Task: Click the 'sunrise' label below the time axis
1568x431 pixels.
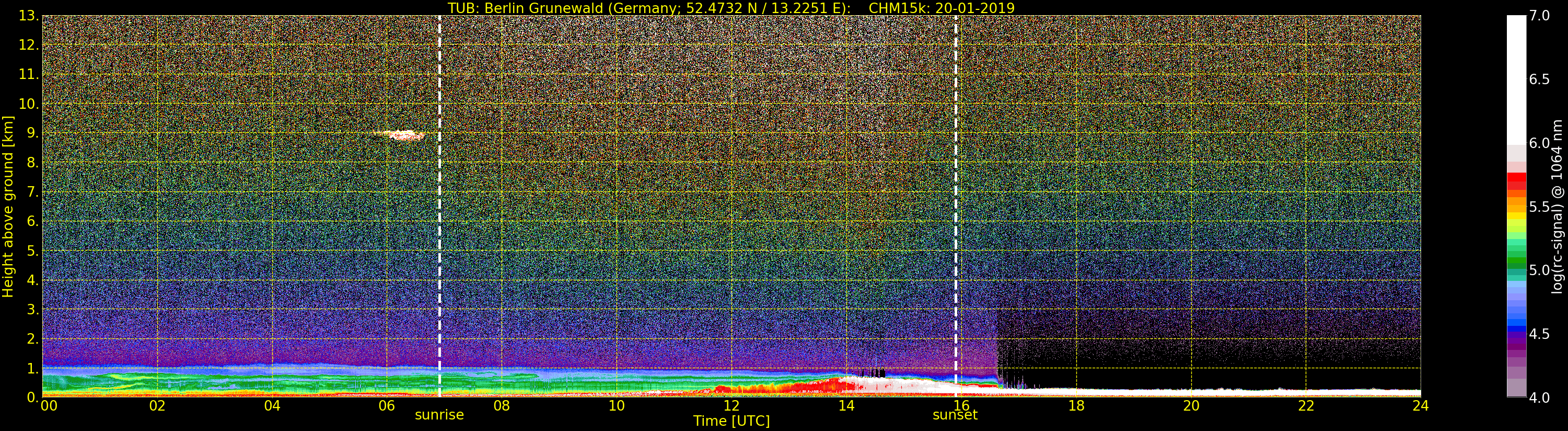Action: tap(439, 415)
